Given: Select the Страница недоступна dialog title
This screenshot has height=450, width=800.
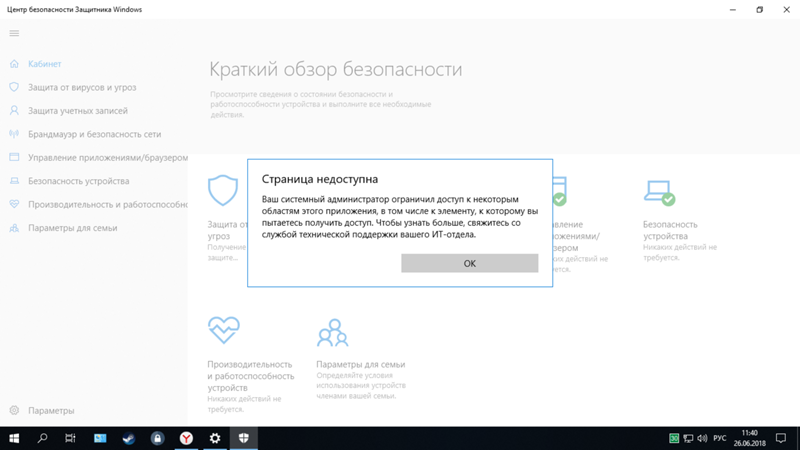Looking at the screenshot, I should 320,179.
